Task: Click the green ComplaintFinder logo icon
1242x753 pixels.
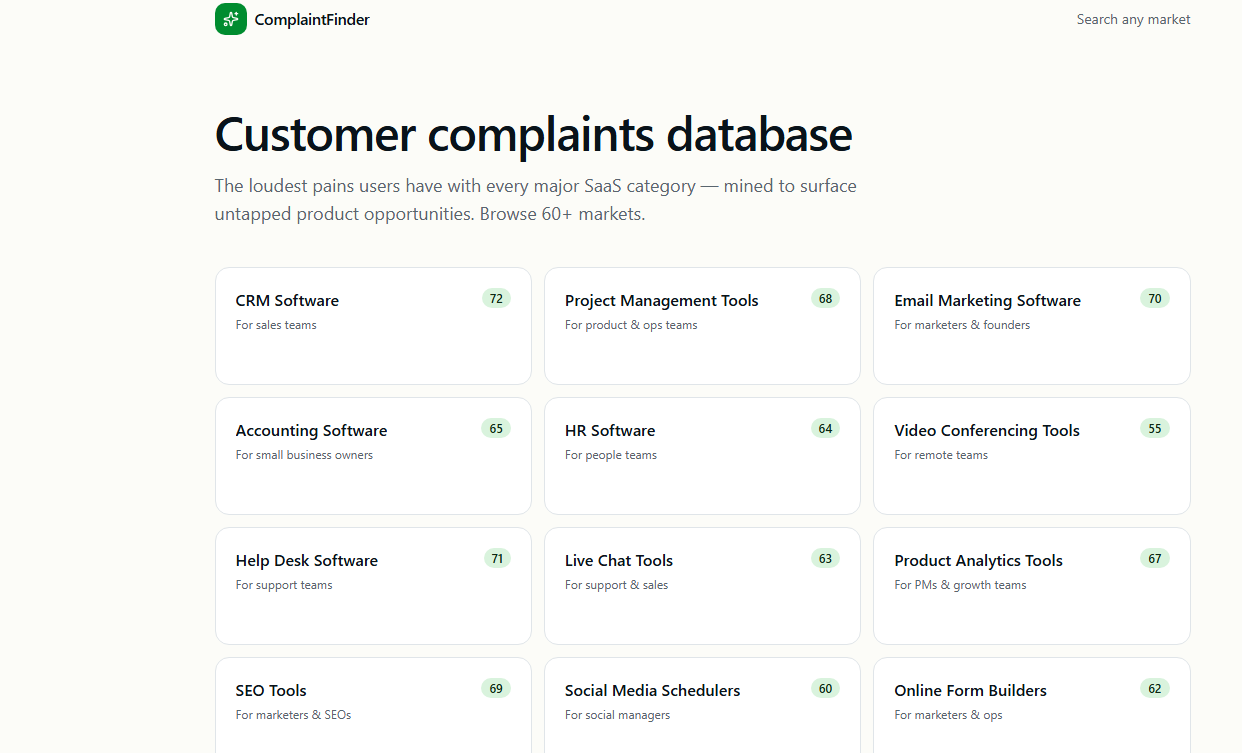Action: coord(231,19)
